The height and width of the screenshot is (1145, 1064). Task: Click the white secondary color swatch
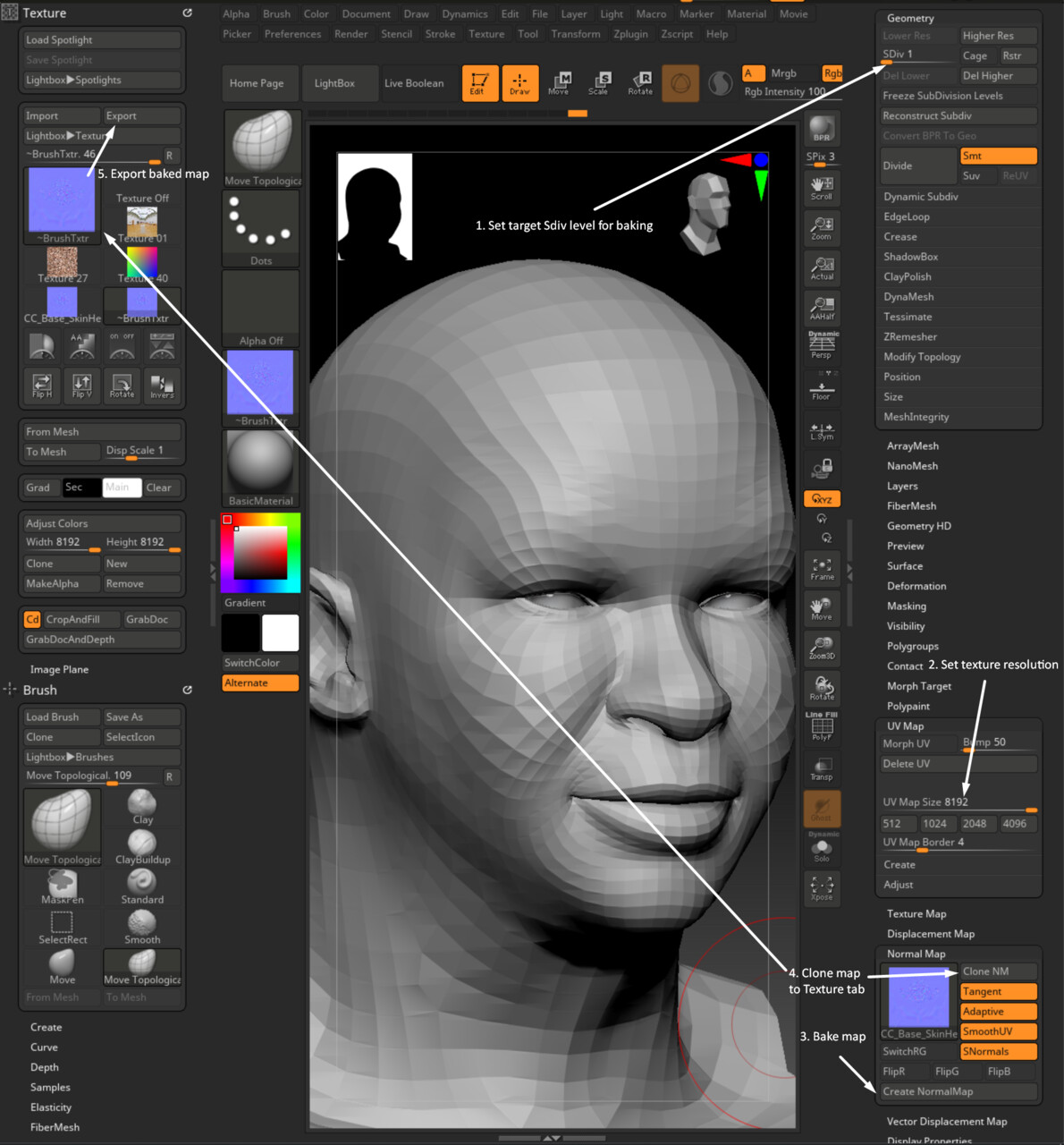click(280, 632)
